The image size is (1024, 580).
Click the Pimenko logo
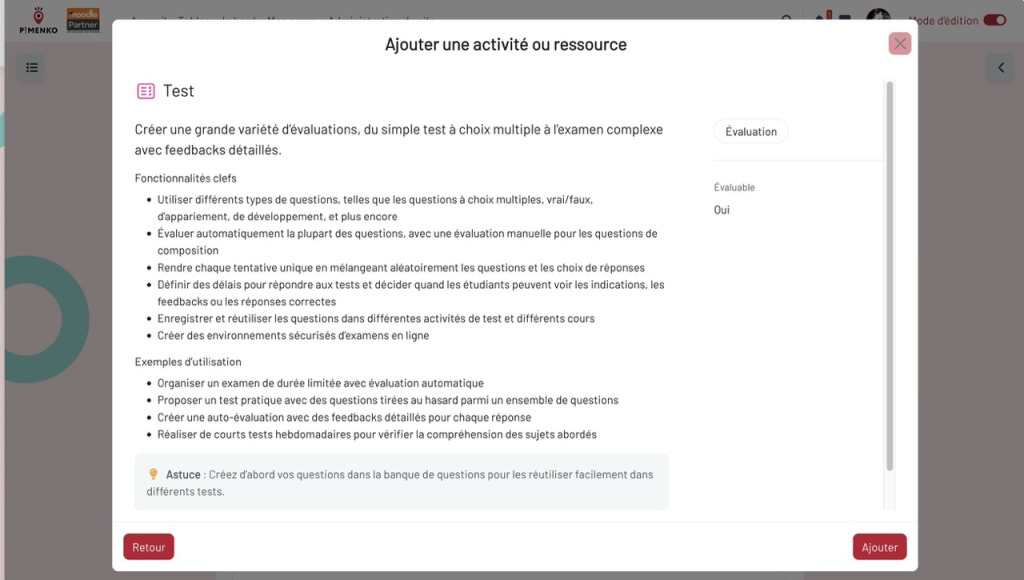tap(36, 20)
